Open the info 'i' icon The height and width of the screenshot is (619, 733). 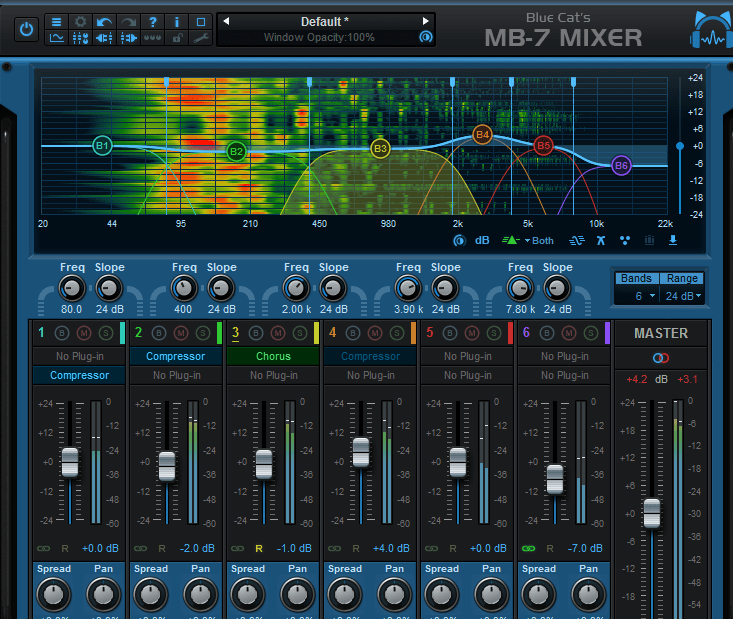click(x=177, y=22)
